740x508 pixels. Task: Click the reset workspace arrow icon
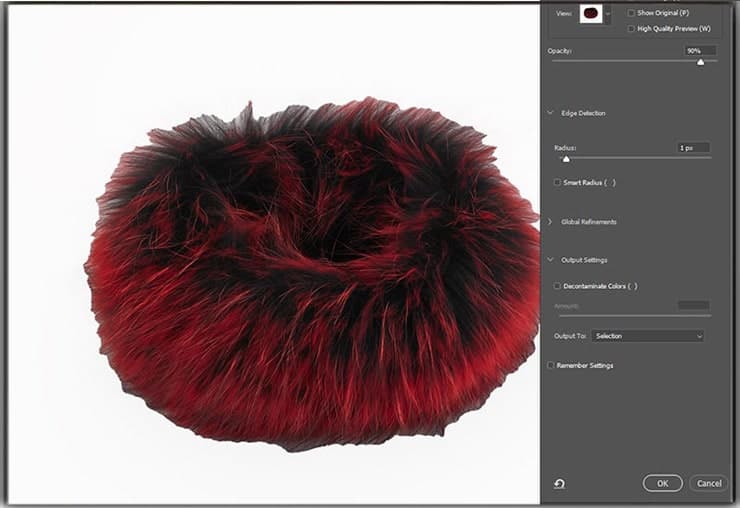click(x=559, y=484)
